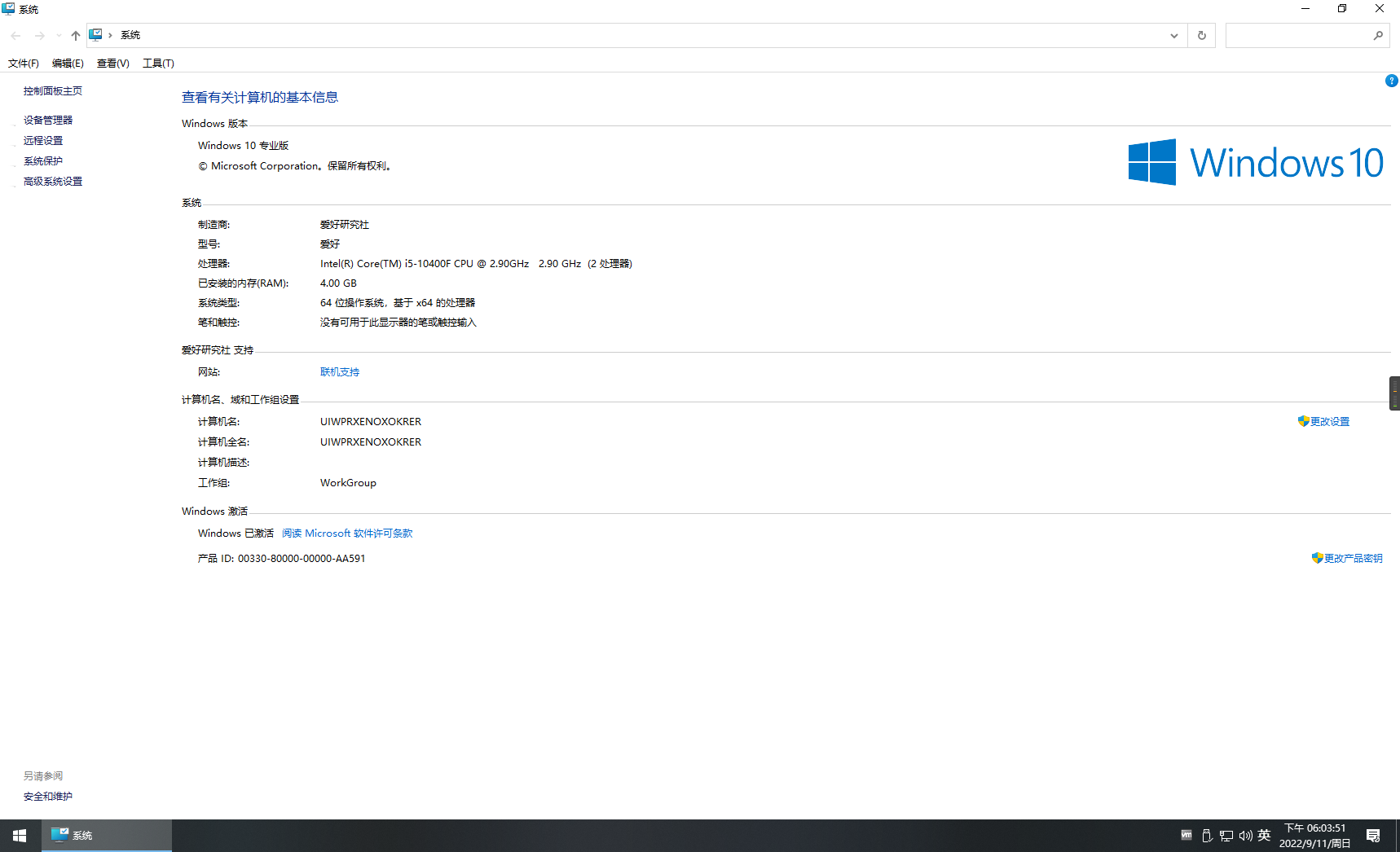The image size is (1400, 852).
Task: Open 设备管理器 from the sidebar
Action: pyautogui.click(x=48, y=121)
